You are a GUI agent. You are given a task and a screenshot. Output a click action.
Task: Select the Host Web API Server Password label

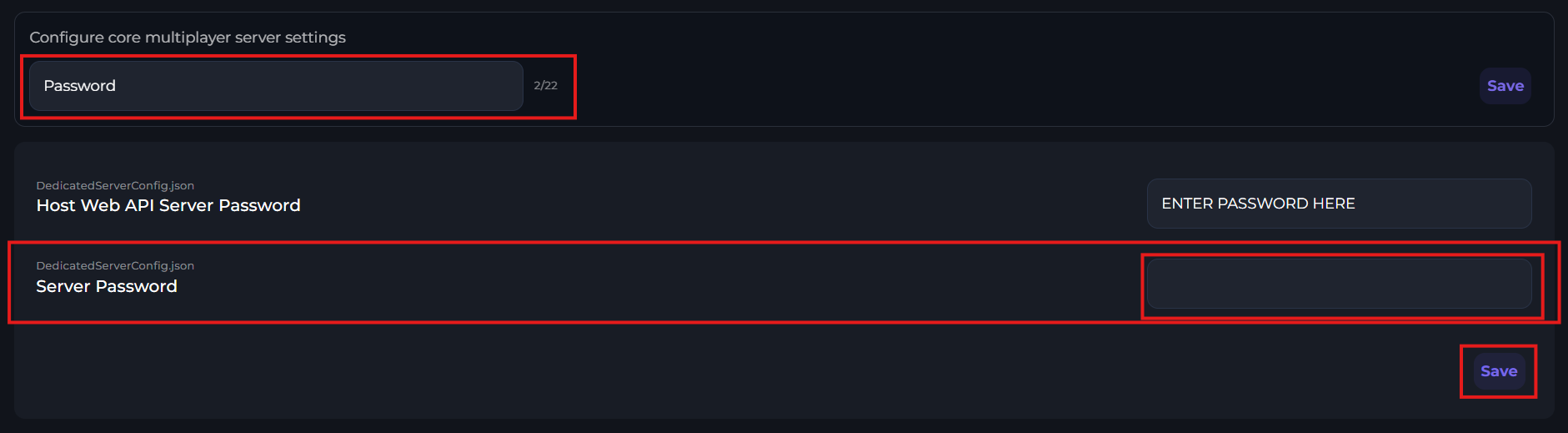coord(168,205)
